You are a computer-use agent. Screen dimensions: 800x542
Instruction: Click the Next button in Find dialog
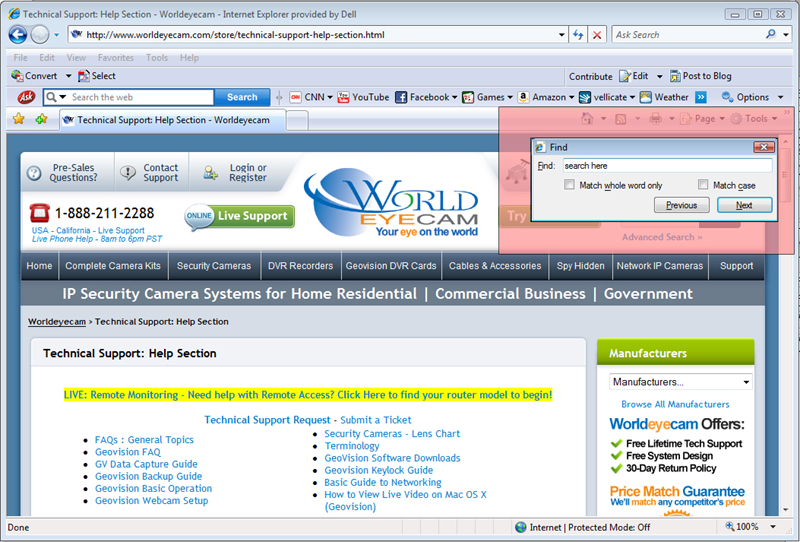pos(744,205)
